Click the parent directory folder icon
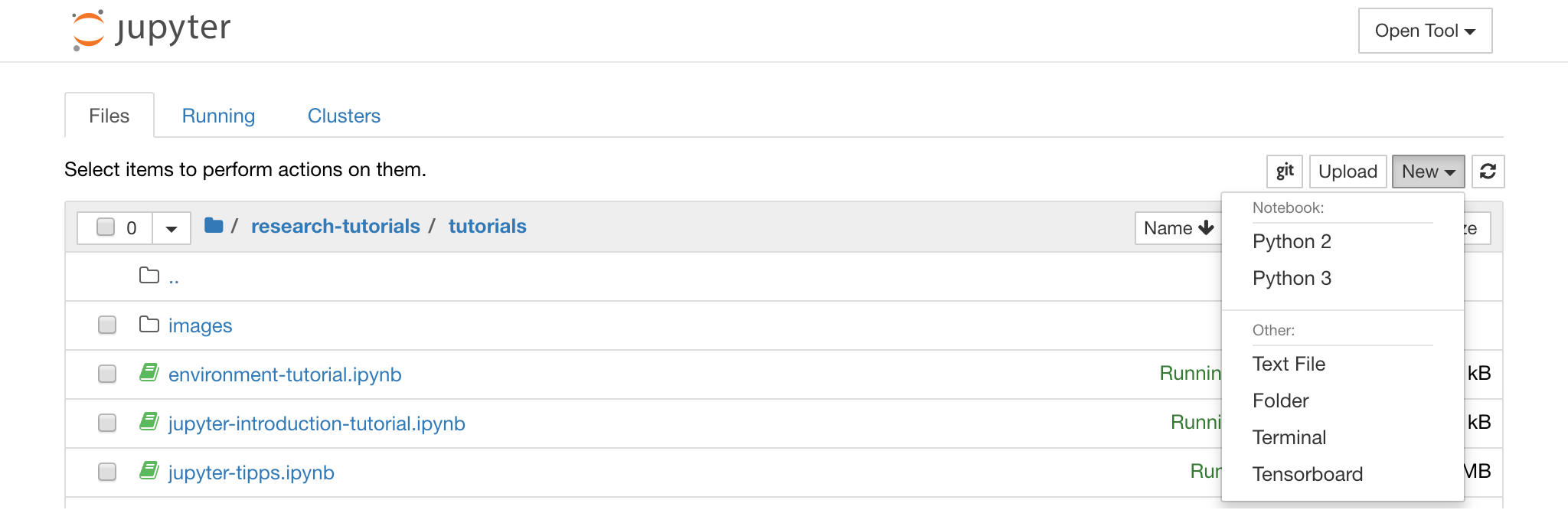 pos(149,276)
